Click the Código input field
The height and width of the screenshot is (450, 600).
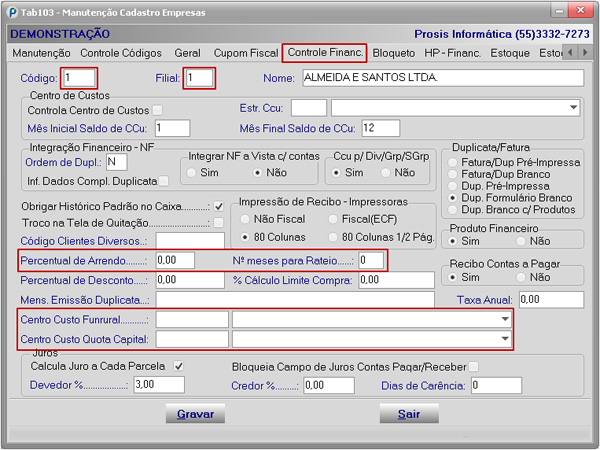coord(79,78)
